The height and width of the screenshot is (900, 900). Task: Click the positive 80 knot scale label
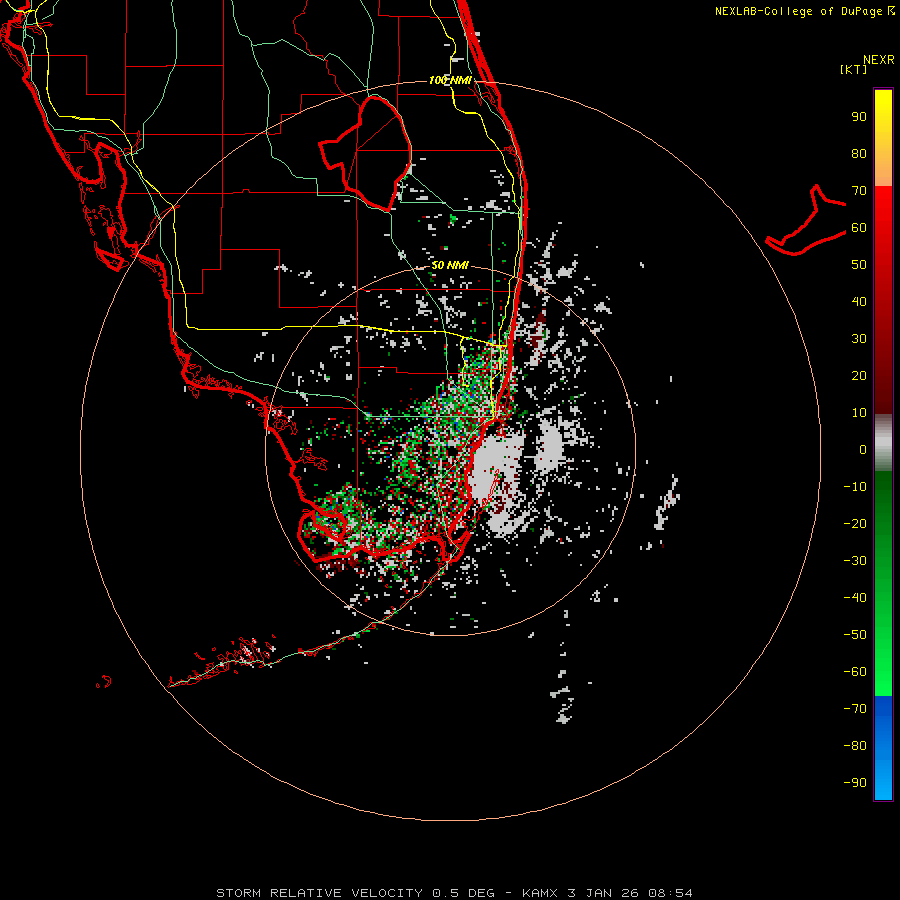point(859,153)
